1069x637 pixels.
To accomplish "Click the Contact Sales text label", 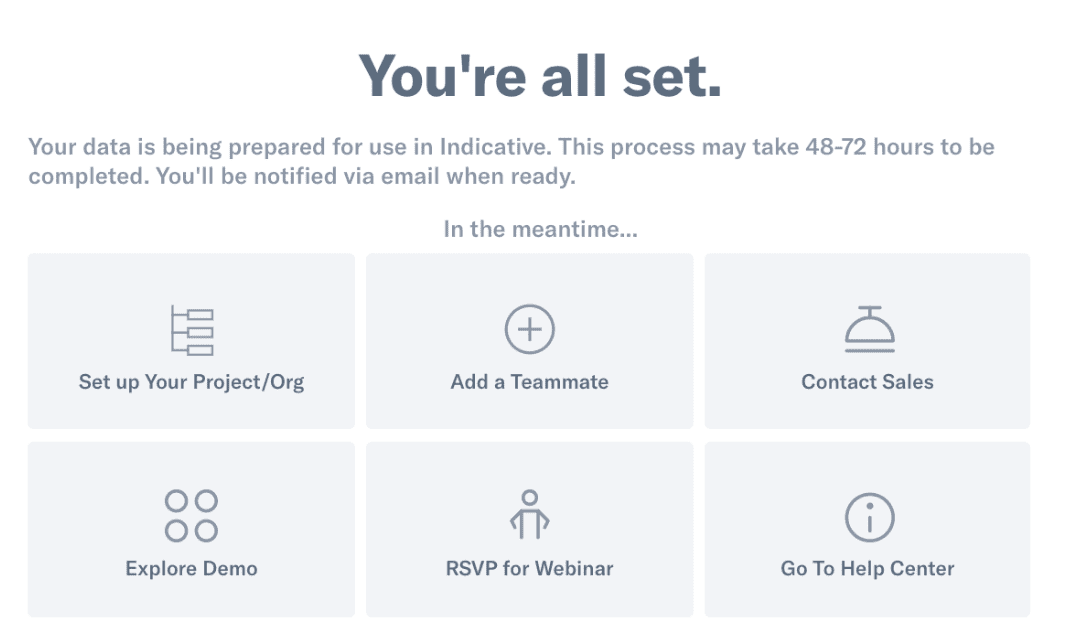I will click(867, 382).
